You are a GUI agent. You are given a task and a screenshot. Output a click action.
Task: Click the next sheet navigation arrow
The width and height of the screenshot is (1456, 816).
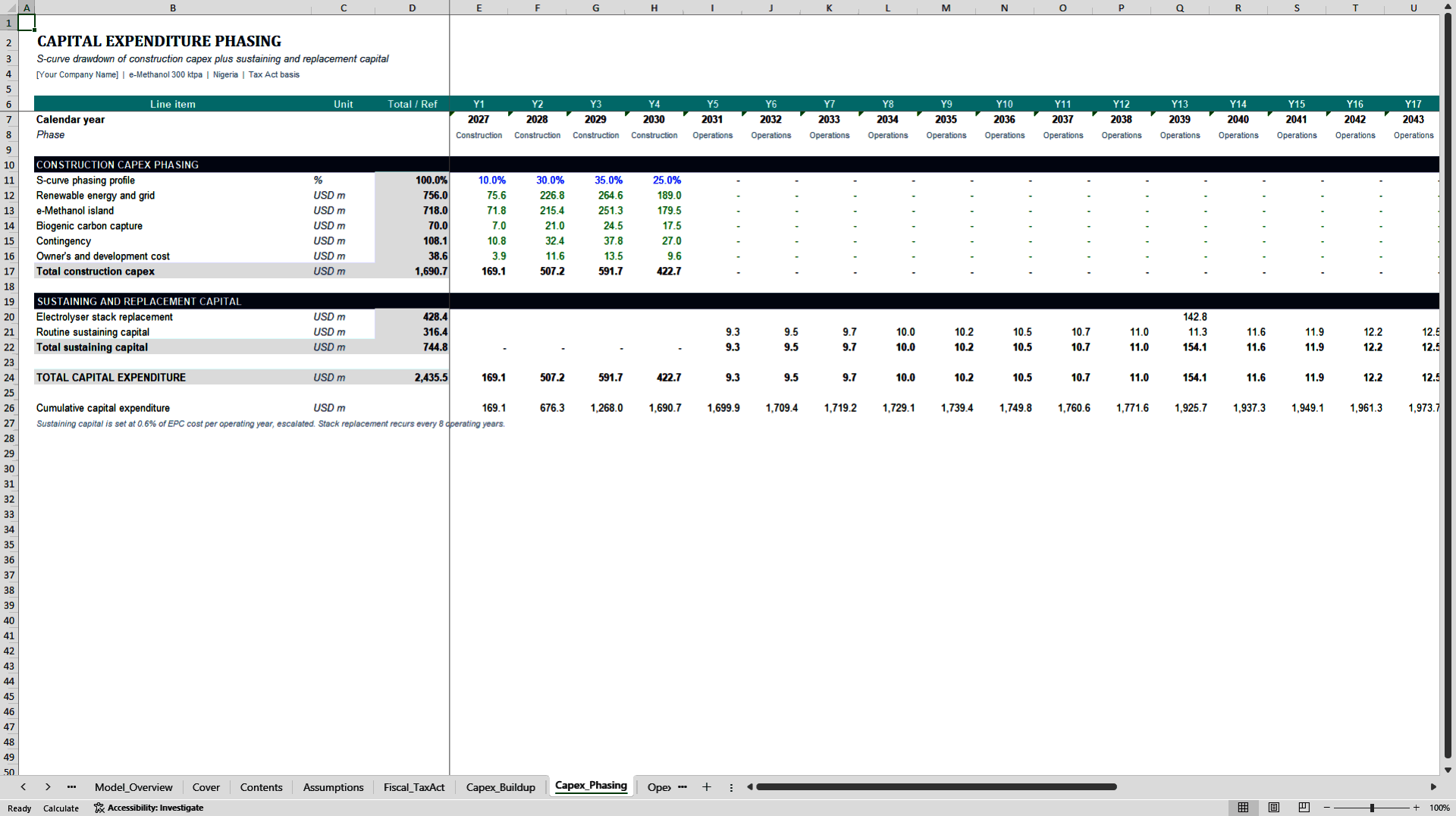pos(48,787)
